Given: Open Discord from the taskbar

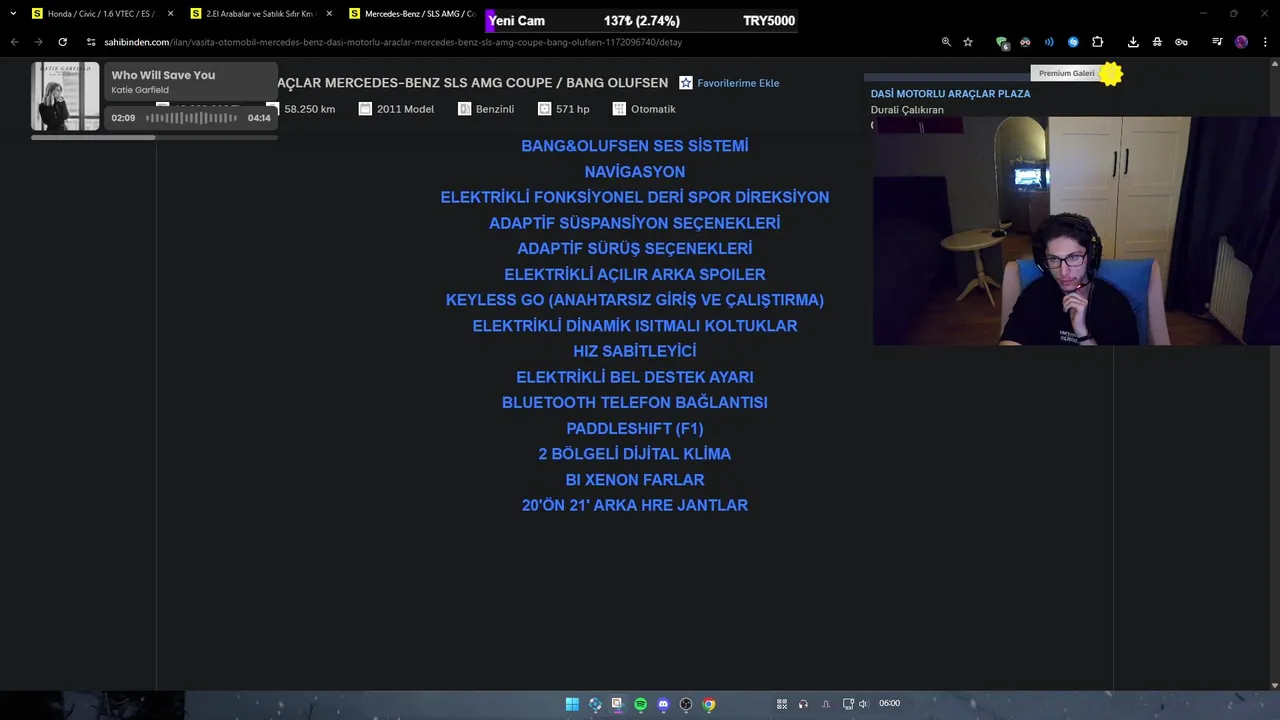Looking at the screenshot, I should click(663, 704).
